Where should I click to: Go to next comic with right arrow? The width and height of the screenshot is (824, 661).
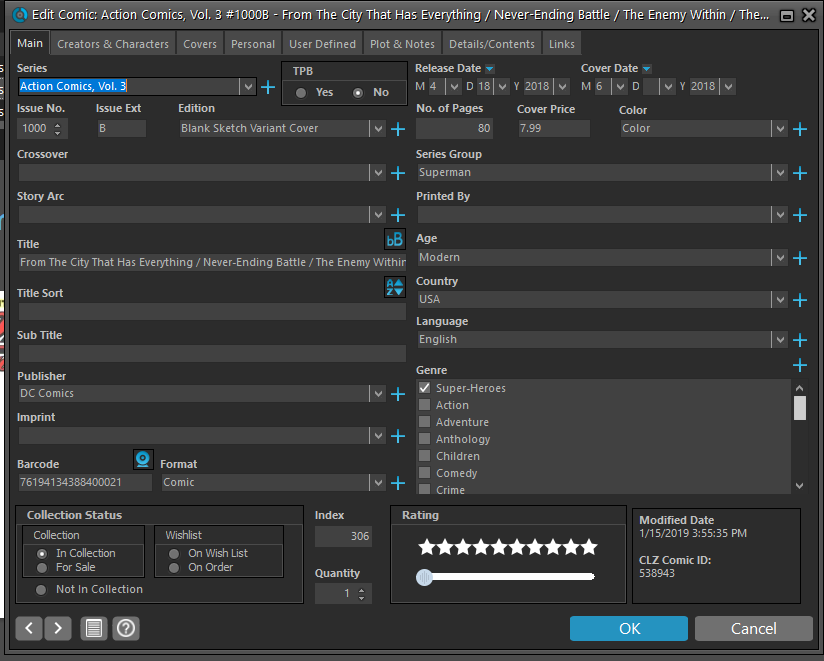[x=58, y=628]
